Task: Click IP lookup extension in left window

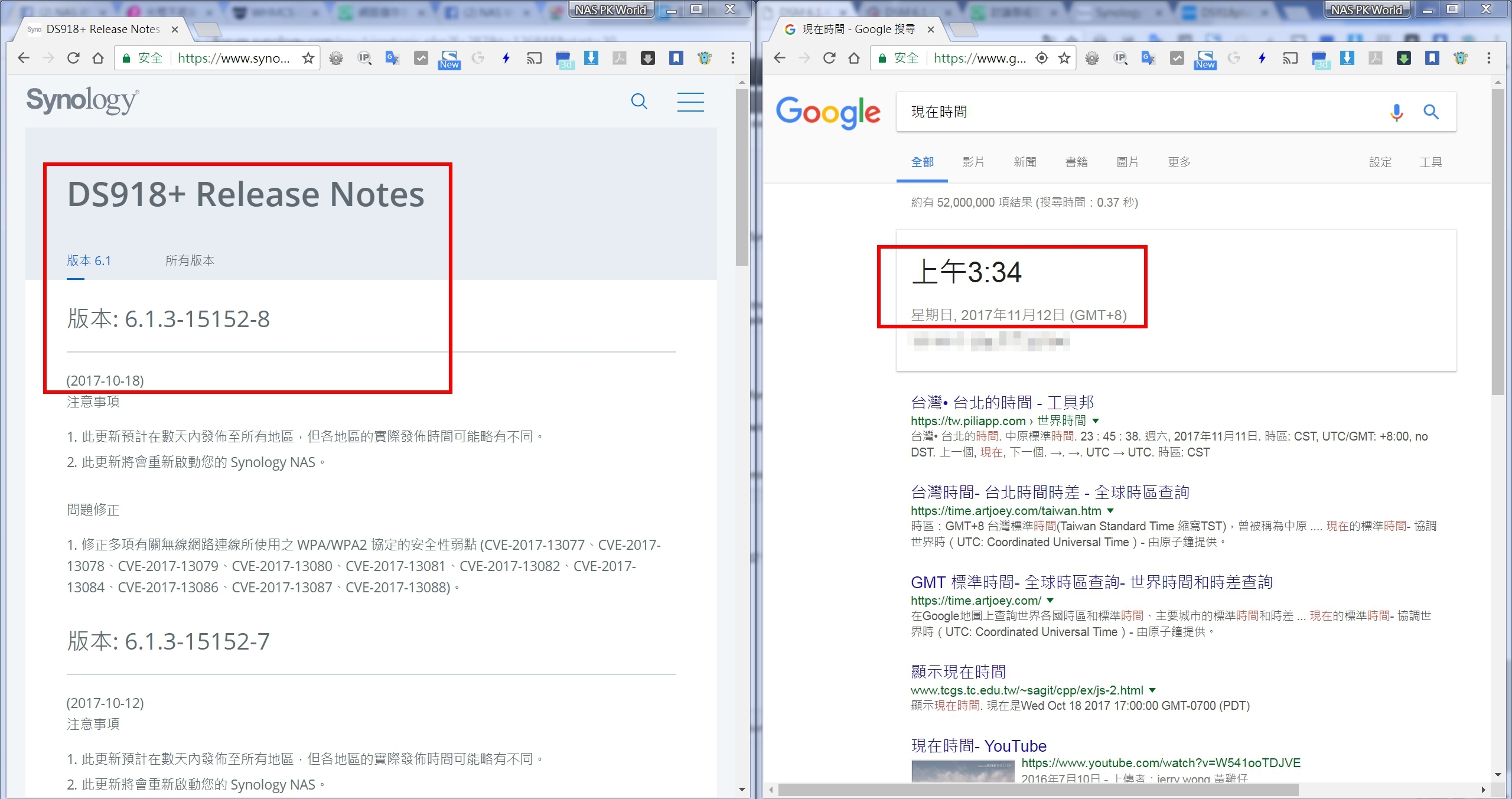Action: 364,58
